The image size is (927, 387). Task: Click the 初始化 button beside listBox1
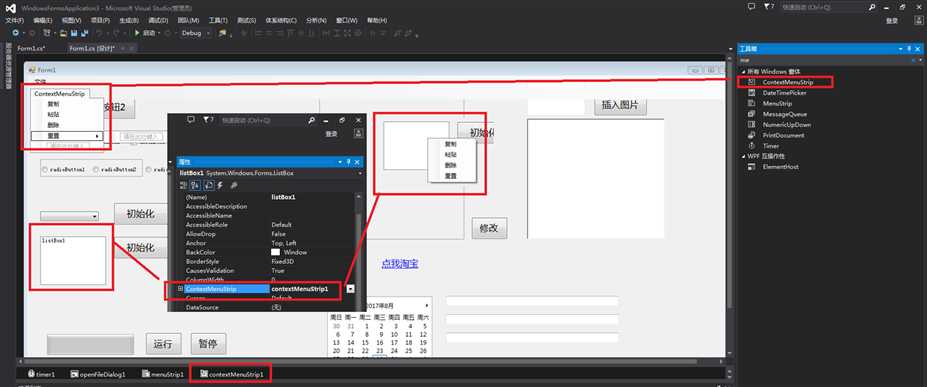point(142,248)
